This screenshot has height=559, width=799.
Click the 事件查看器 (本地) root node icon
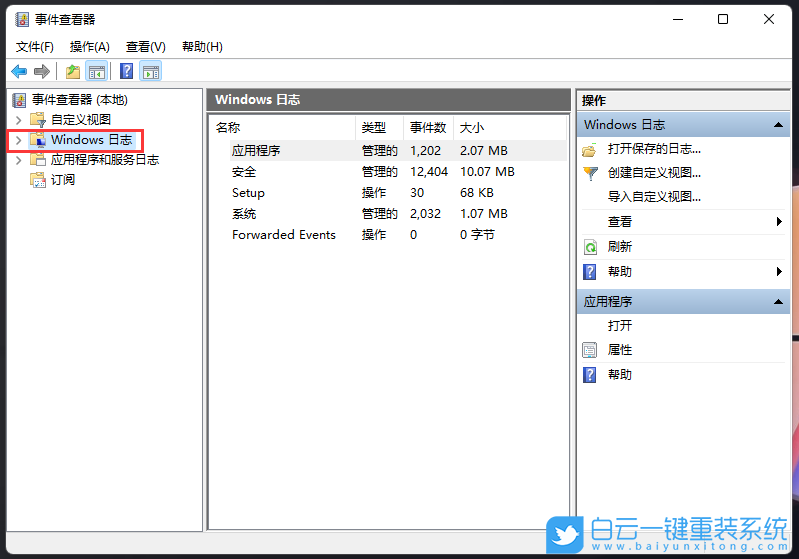19,100
